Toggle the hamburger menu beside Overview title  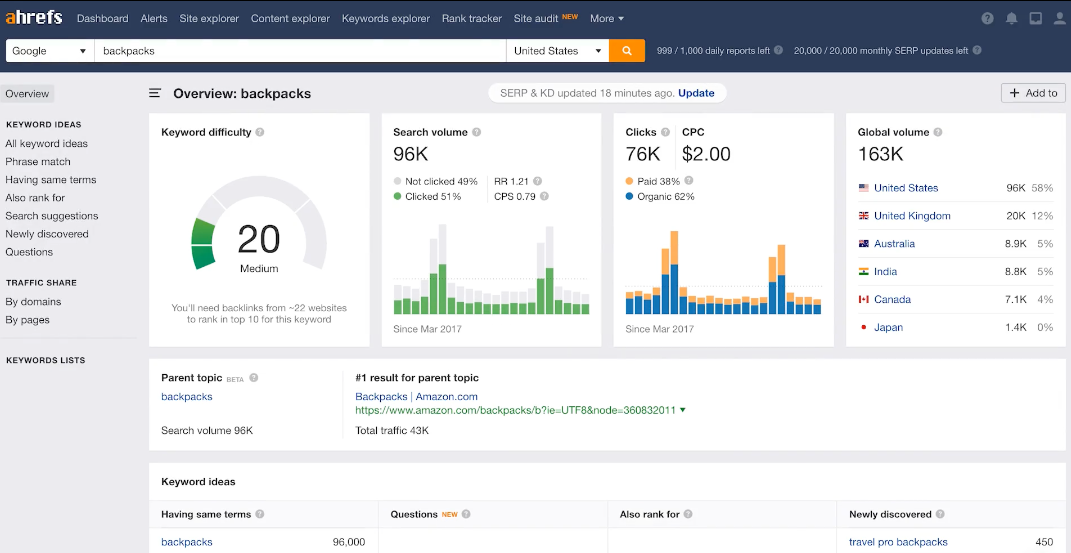[155, 93]
